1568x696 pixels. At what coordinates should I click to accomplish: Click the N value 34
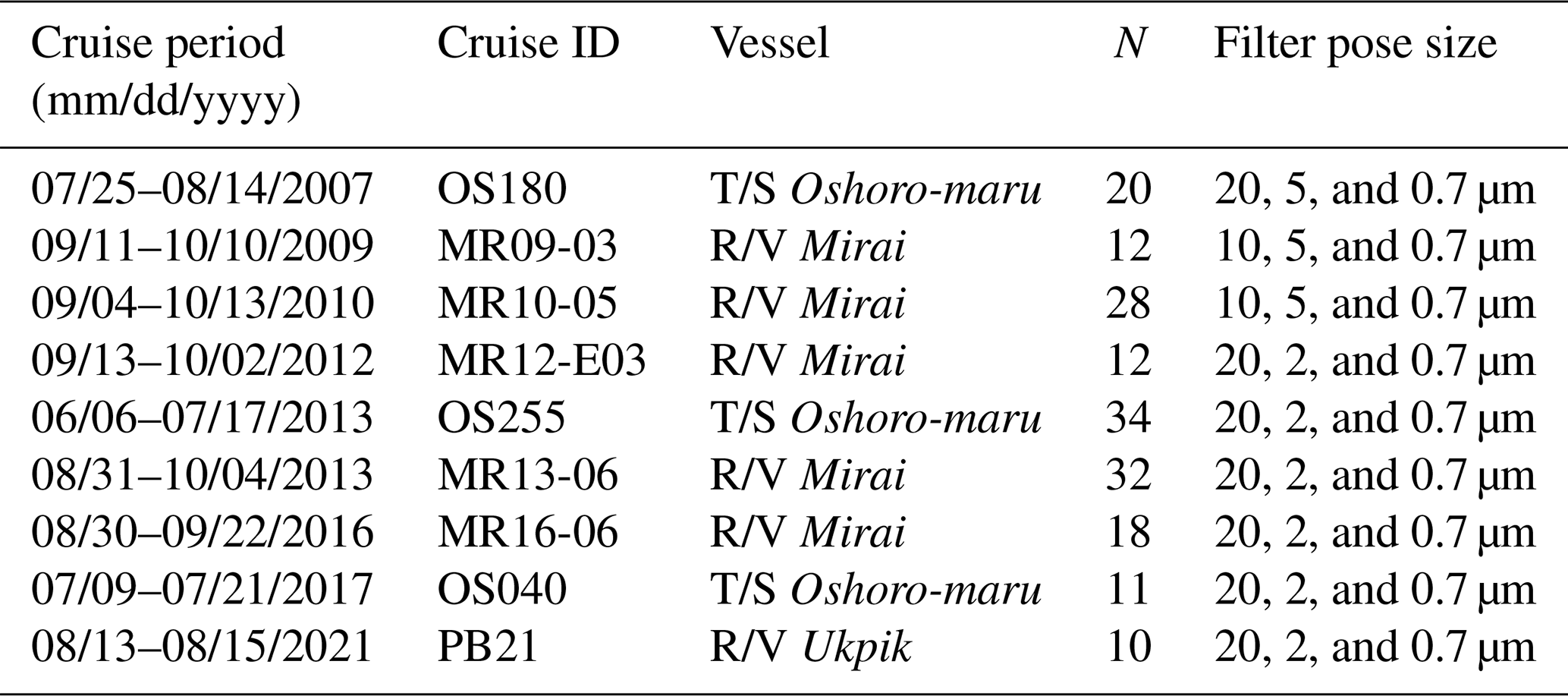pos(1129,418)
